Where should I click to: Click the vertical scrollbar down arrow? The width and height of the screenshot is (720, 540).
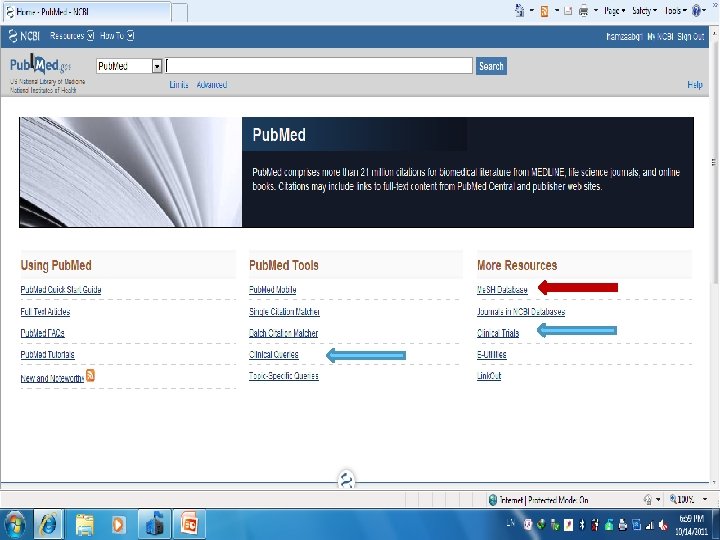coord(714,483)
